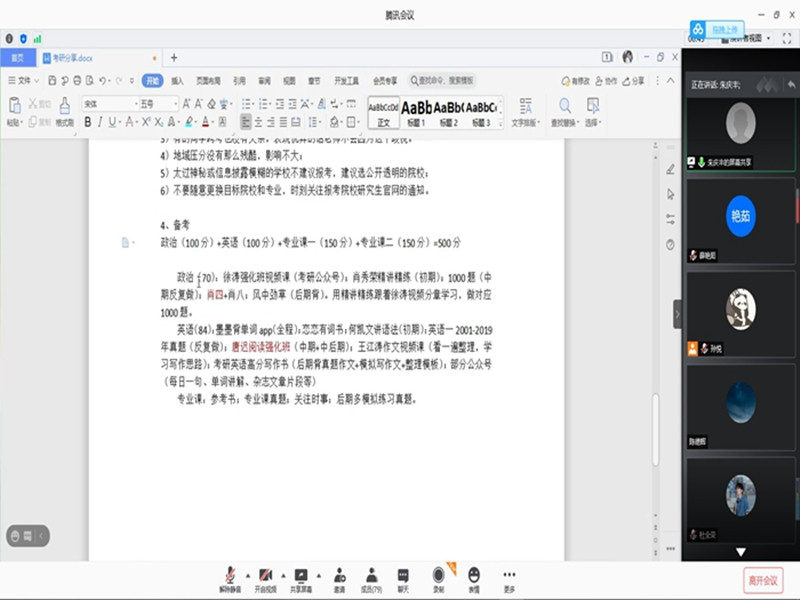
Task: Click the 格式刷 format painter icon
Action: coord(64,108)
